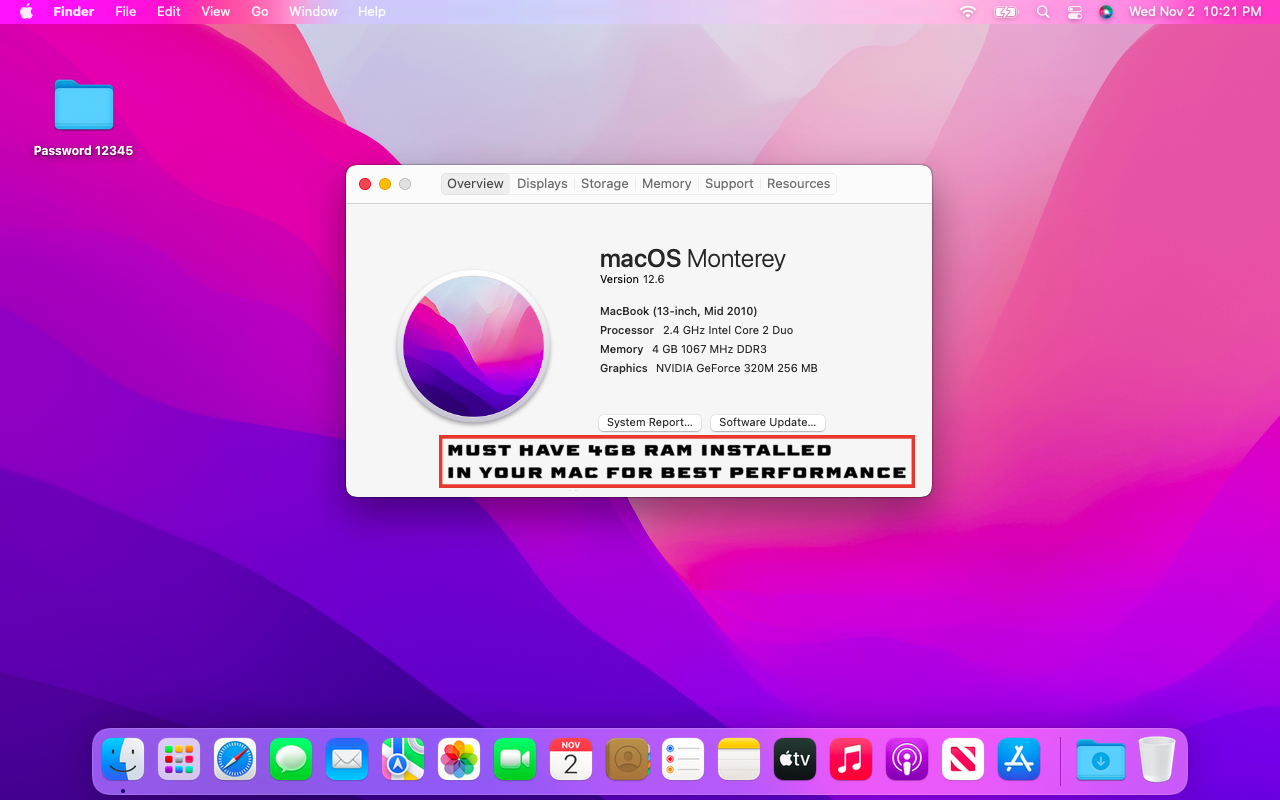The image size is (1280, 800).
Task: Switch to the Support tab
Action: [729, 184]
